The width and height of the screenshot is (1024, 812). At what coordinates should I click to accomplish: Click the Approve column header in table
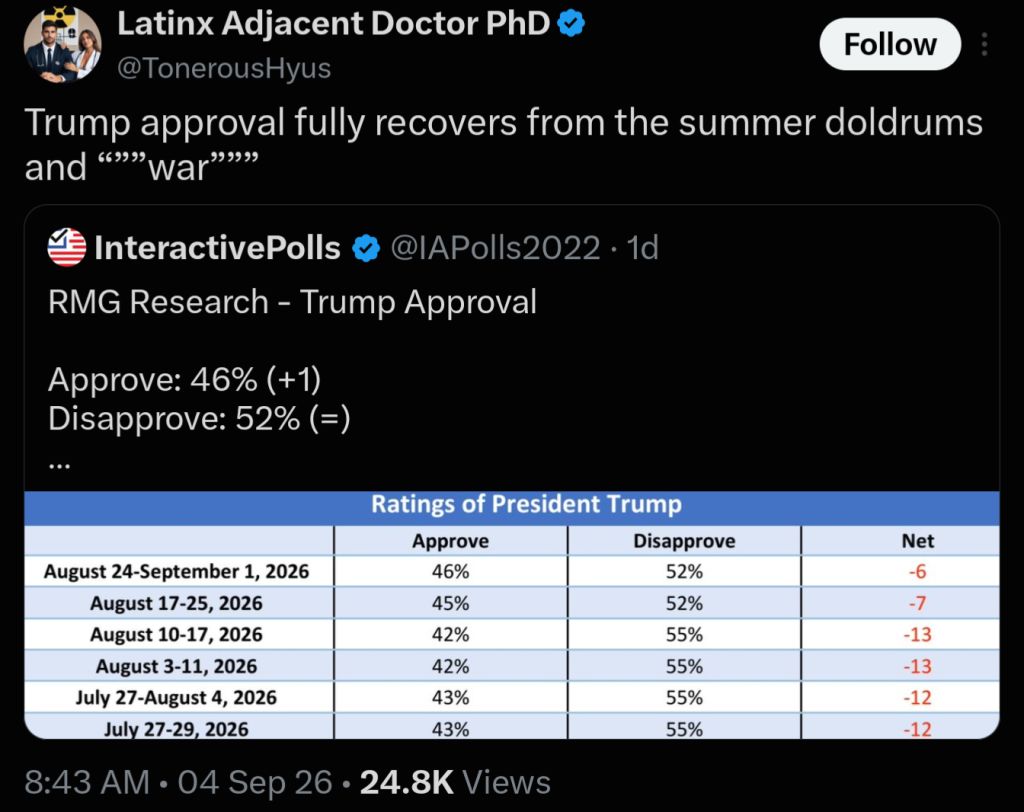tap(451, 541)
